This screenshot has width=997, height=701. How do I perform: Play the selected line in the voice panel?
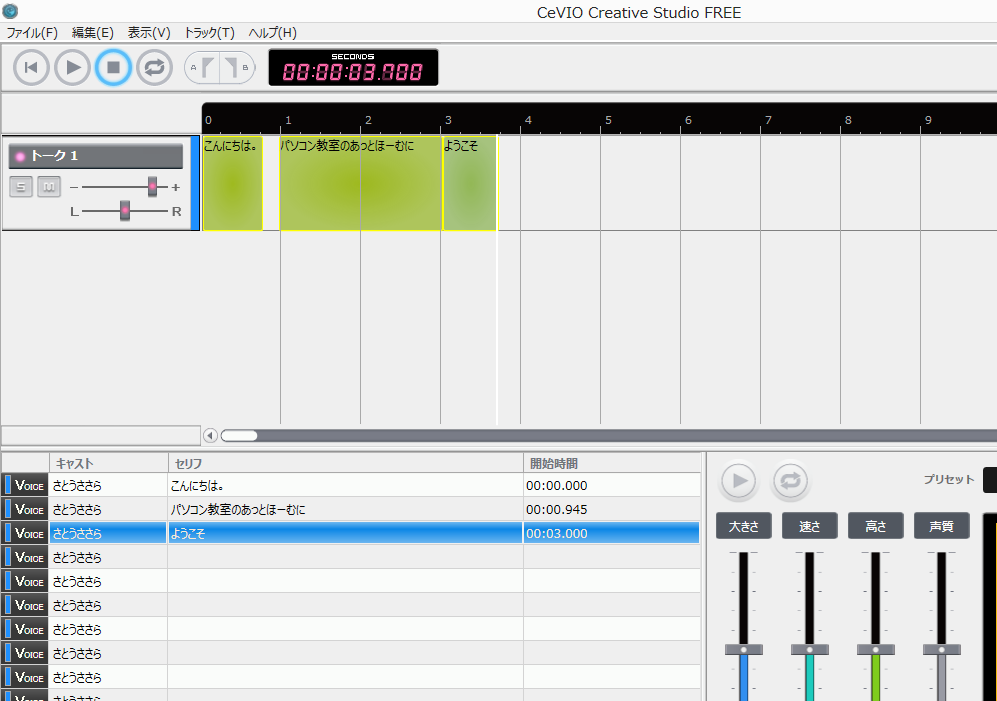point(738,481)
